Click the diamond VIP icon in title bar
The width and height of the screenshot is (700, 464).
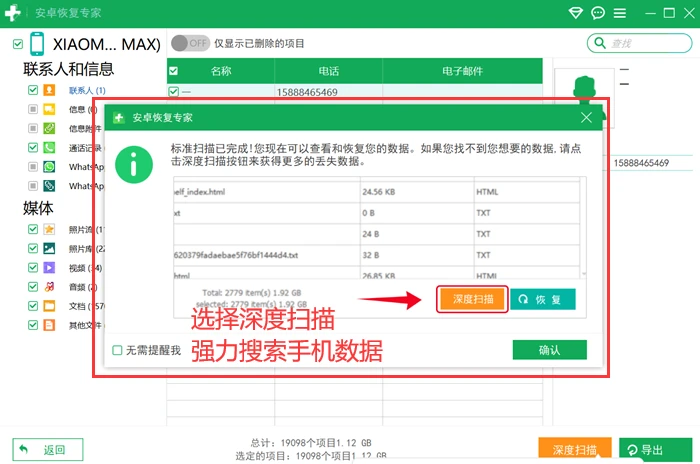point(576,13)
